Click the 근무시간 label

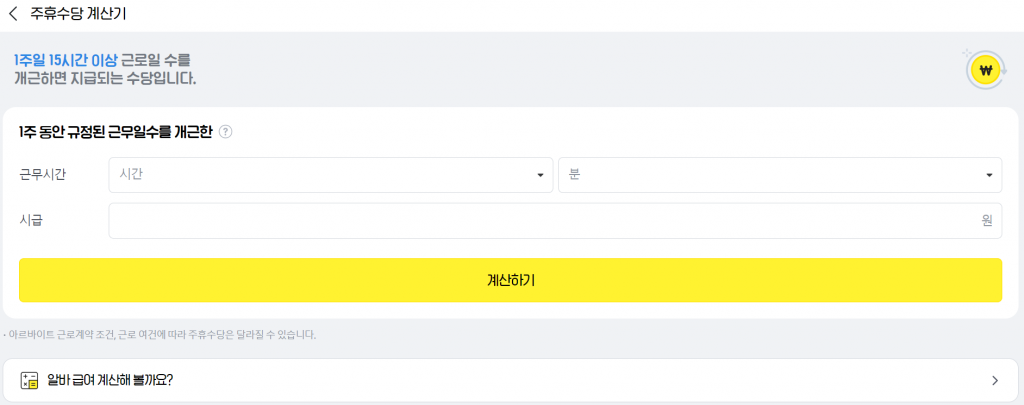[x=43, y=174]
